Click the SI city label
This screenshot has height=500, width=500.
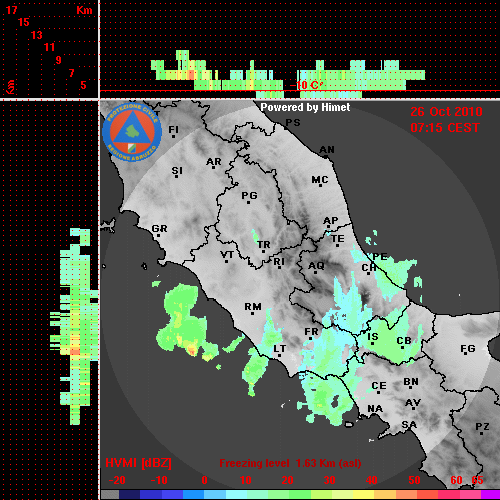tap(177, 171)
